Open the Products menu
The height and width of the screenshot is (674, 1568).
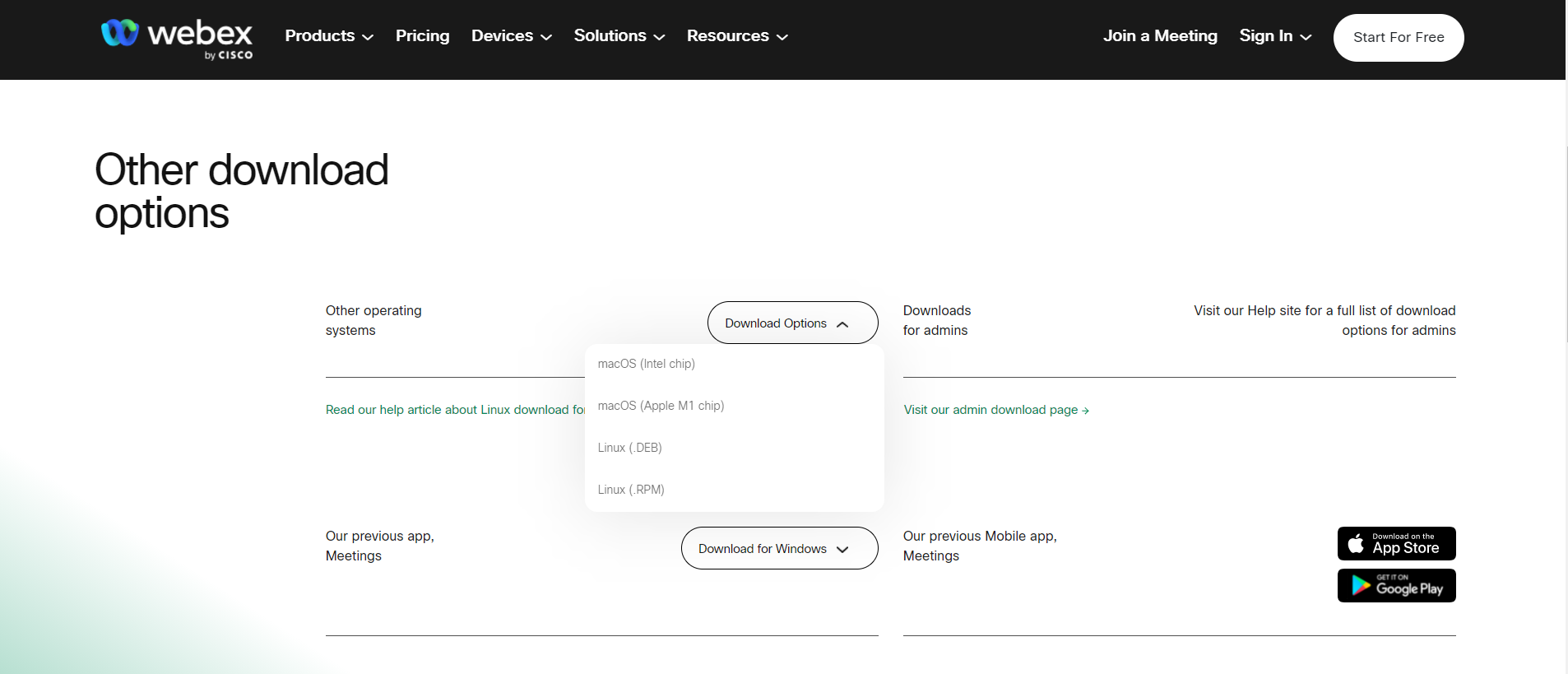coord(329,36)
